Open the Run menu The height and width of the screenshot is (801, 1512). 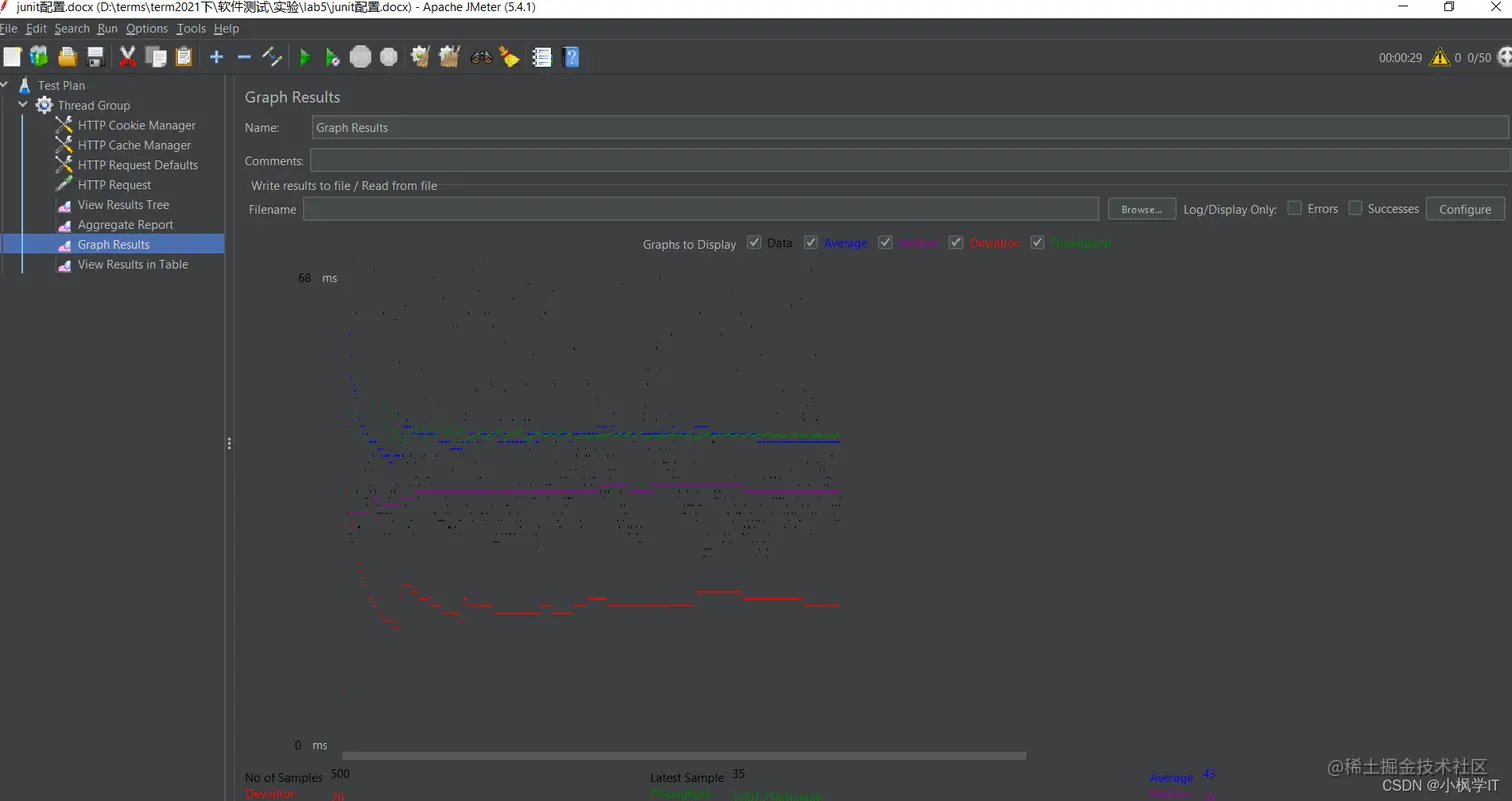tap(107, 29)
